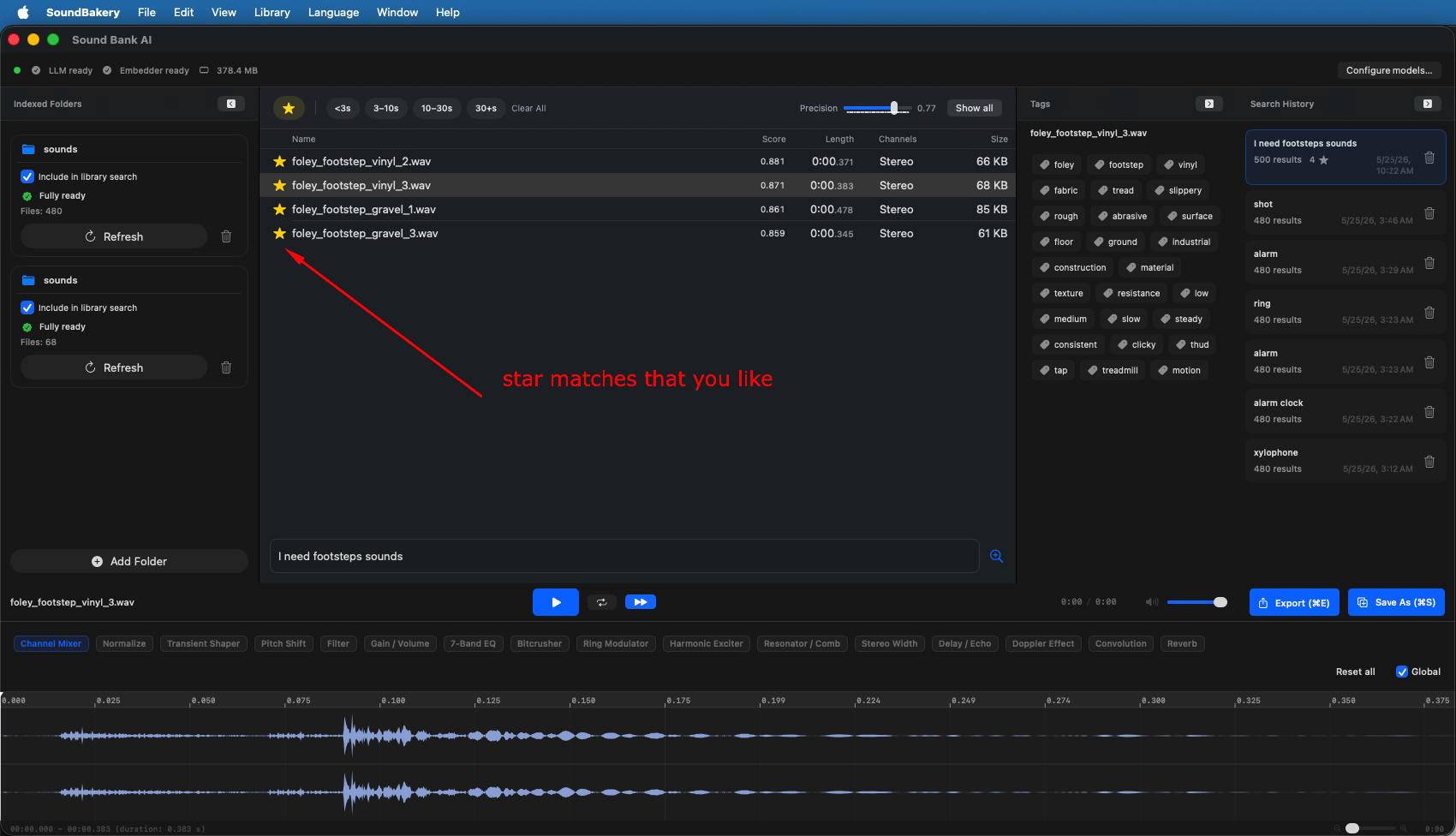1456x836 pixels.
Task: Remove the first sounds folder via trash
Action: 226,236
